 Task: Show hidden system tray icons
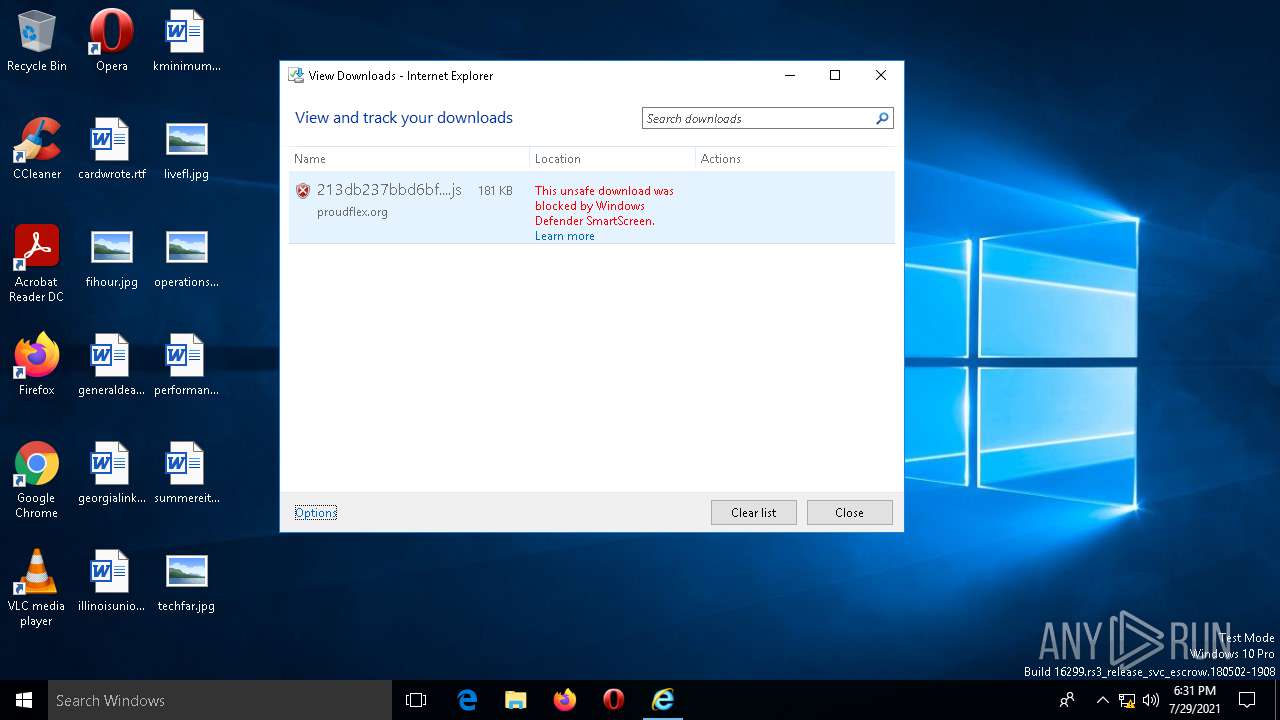point(1102,700)
